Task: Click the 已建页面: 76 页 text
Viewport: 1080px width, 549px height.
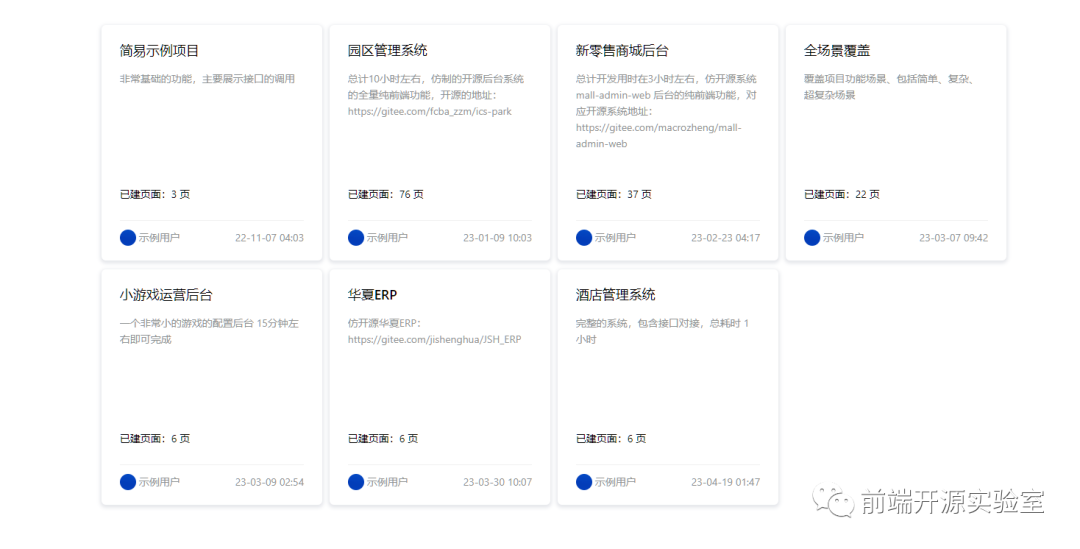Action: pos(386,195)
